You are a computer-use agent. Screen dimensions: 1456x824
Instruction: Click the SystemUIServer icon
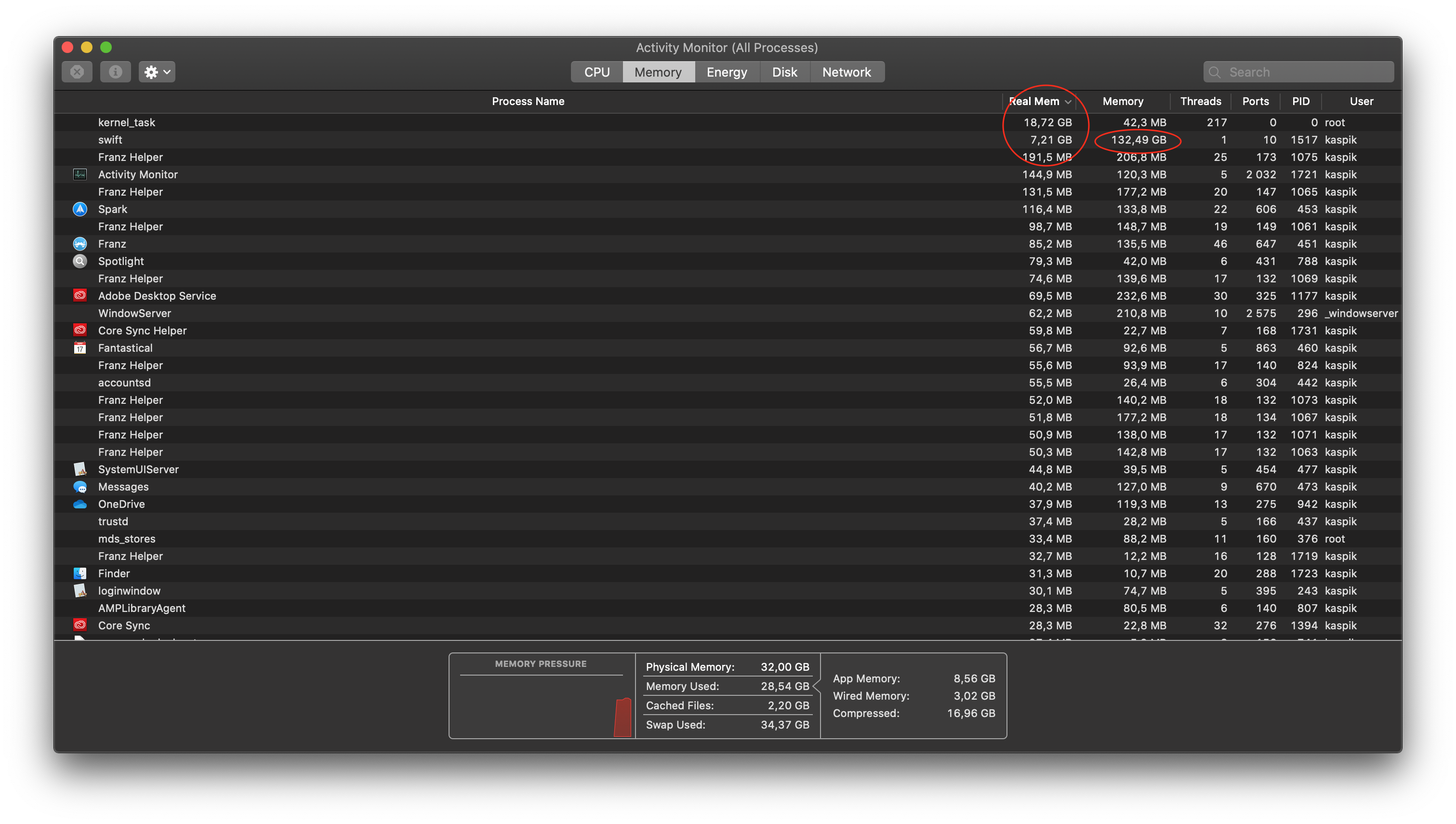point(80,469)
